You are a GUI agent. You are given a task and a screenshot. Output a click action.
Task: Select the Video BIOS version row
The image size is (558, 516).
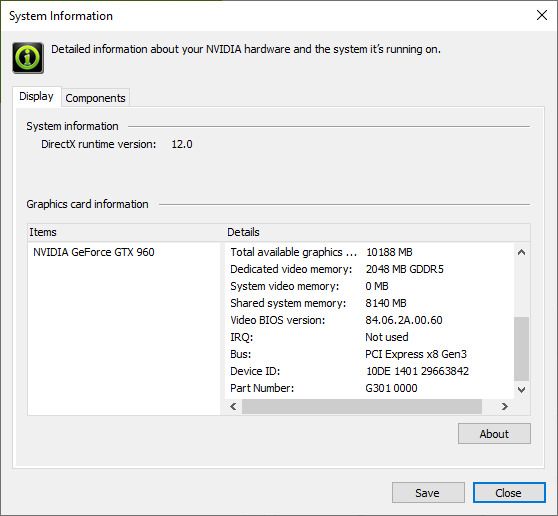pyautogui.click(x=370, y=320)
